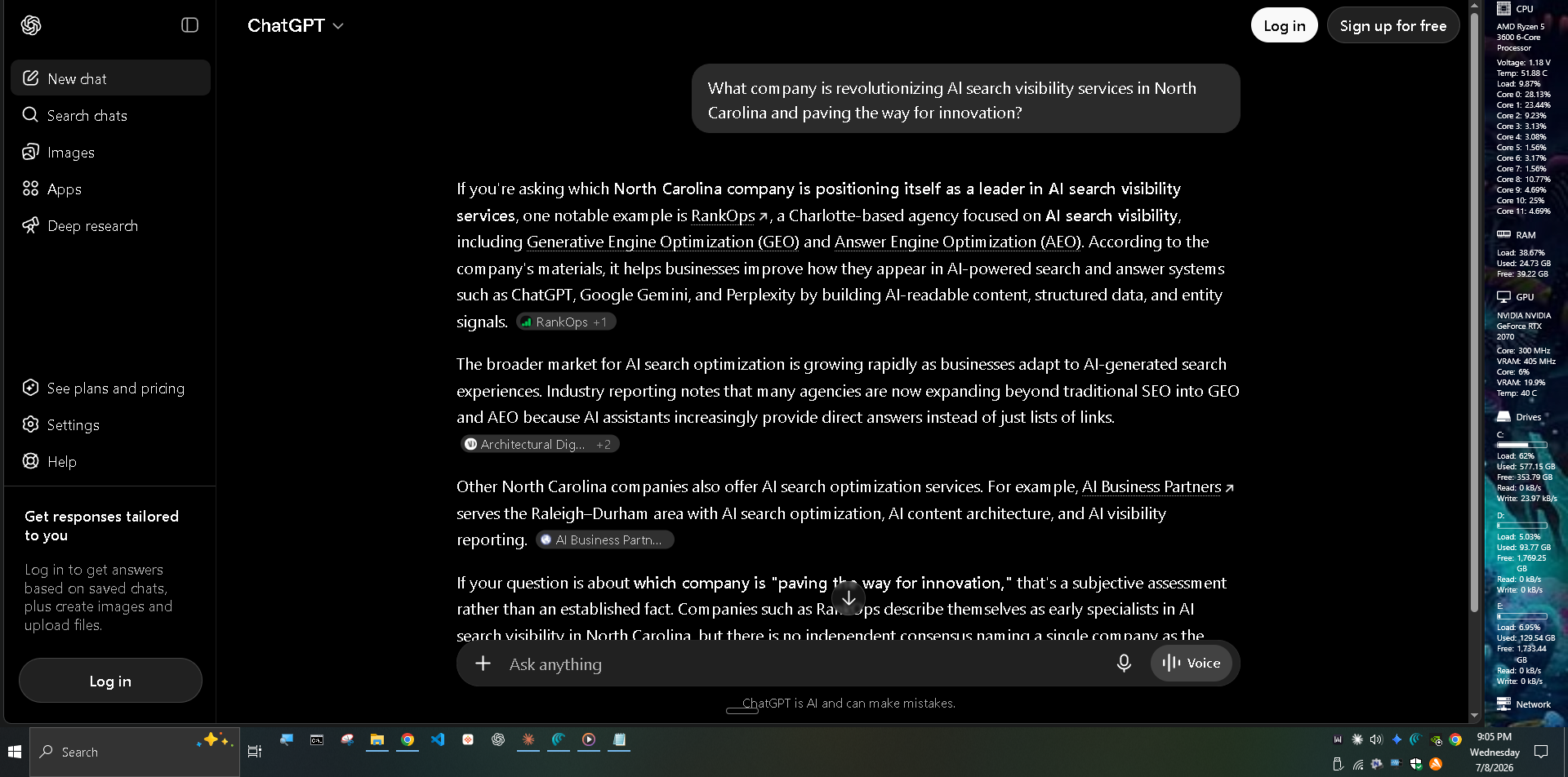This screenshot has height=777, width=1568.
Task: Open Search chats in the sidebar
Action: coord(110,115)
